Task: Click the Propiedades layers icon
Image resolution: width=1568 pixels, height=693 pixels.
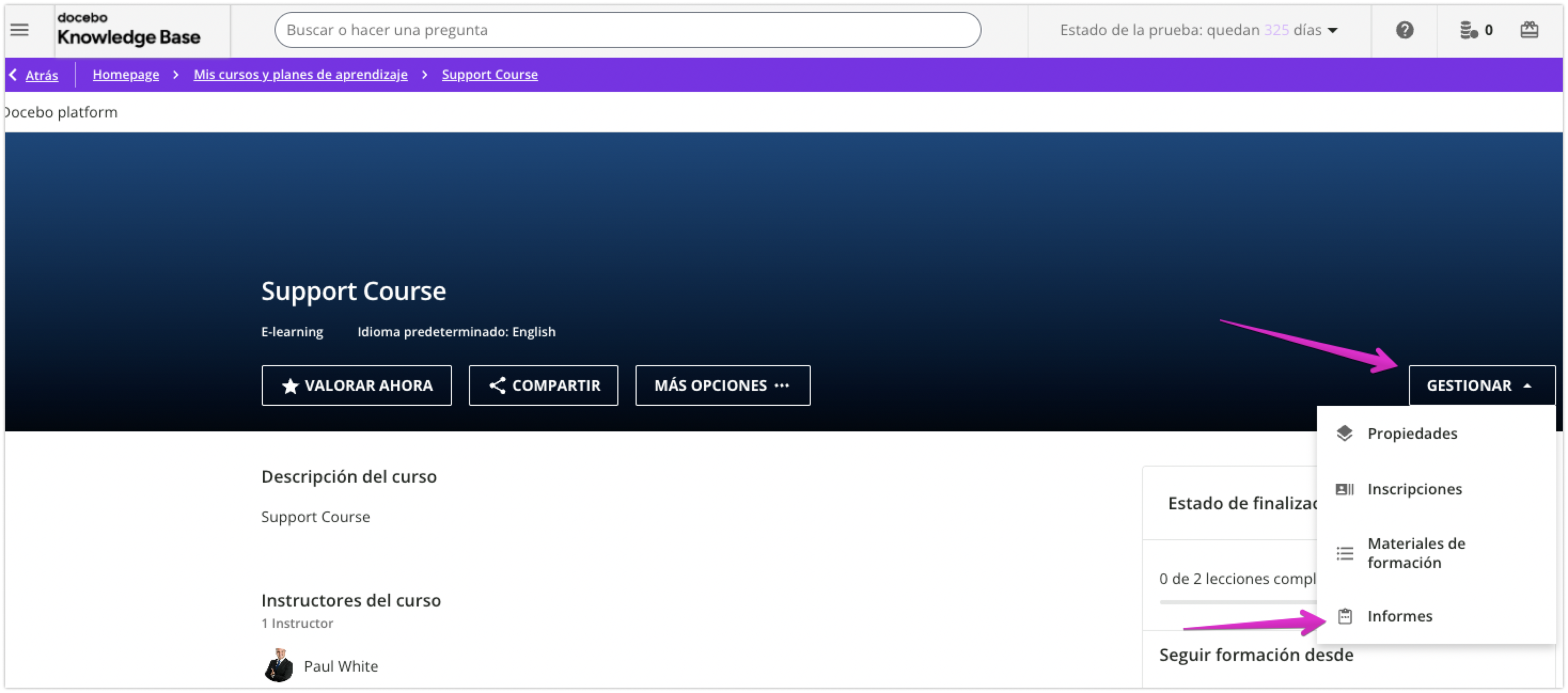Action: tap(1344, 433)
